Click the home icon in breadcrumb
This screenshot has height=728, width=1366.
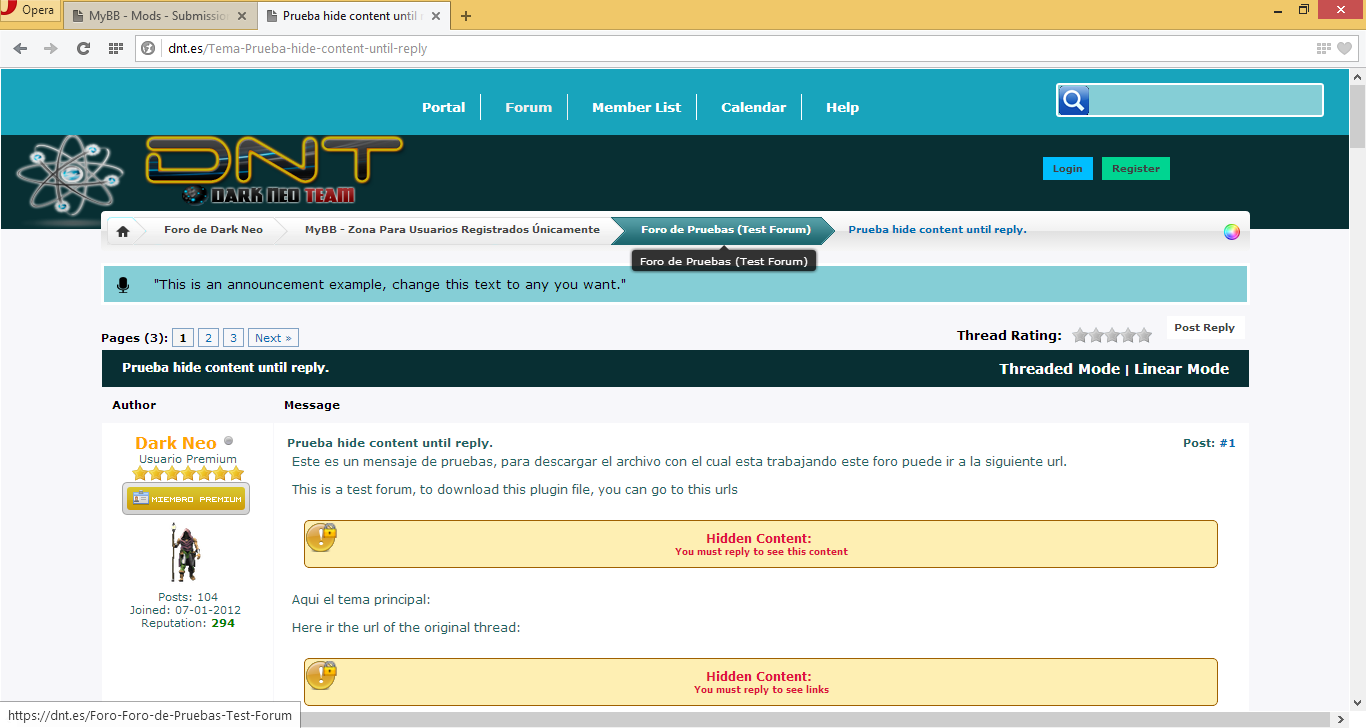tap(123, 231)
